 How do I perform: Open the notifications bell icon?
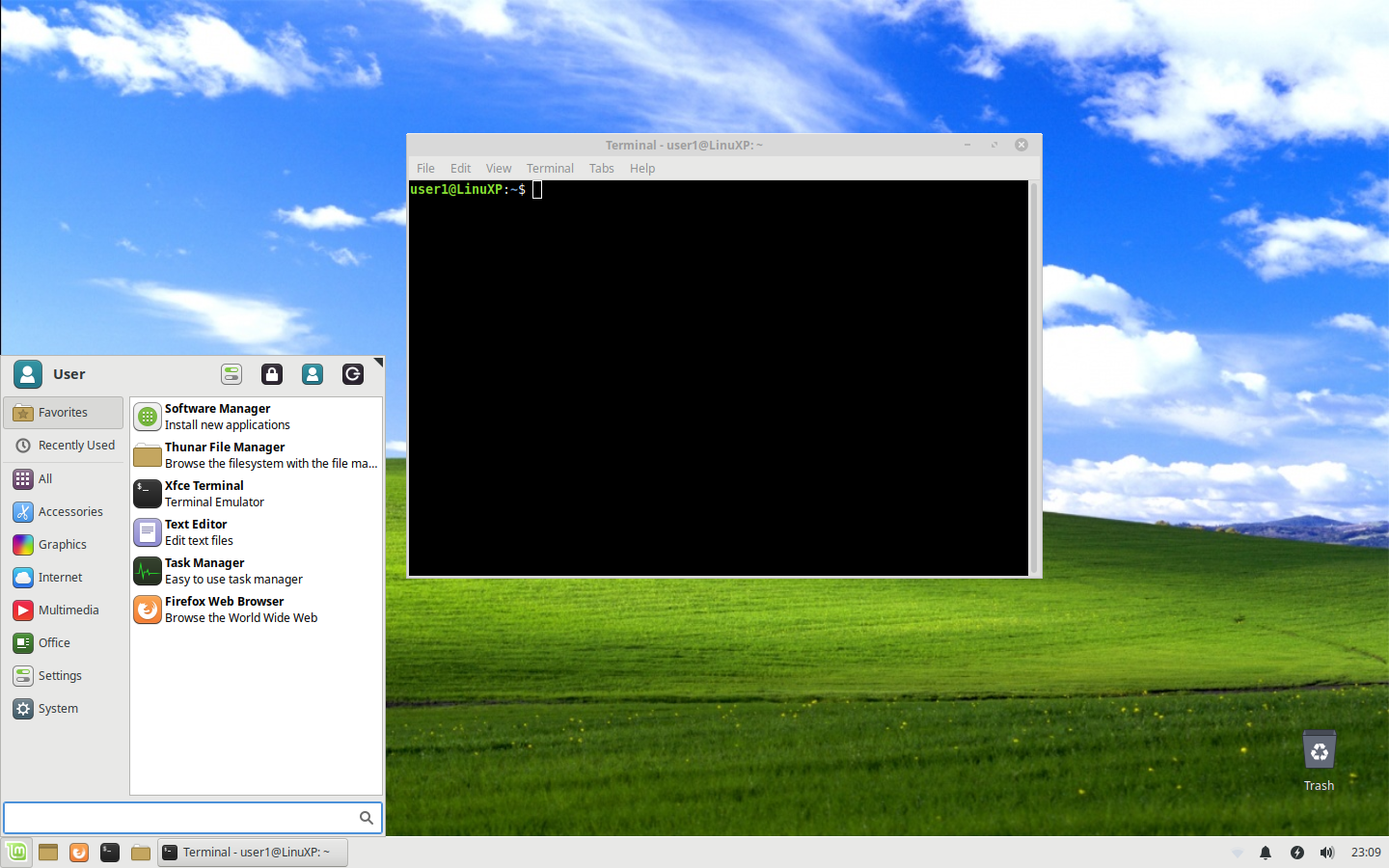pos(1266,852)
